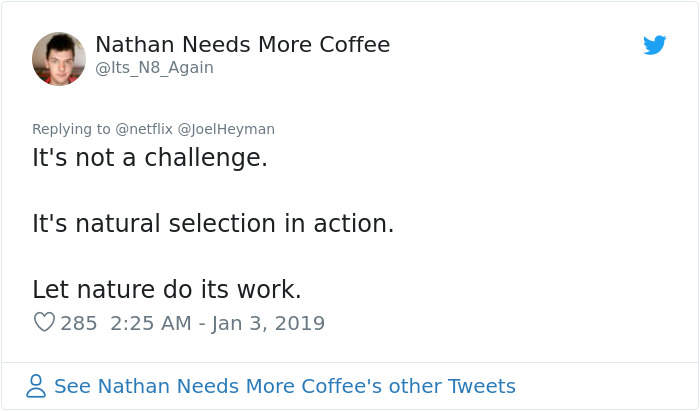This screenshot has height=411, width=700.
Task: Click the 285 likes count
Action: (x=79, y=323)
